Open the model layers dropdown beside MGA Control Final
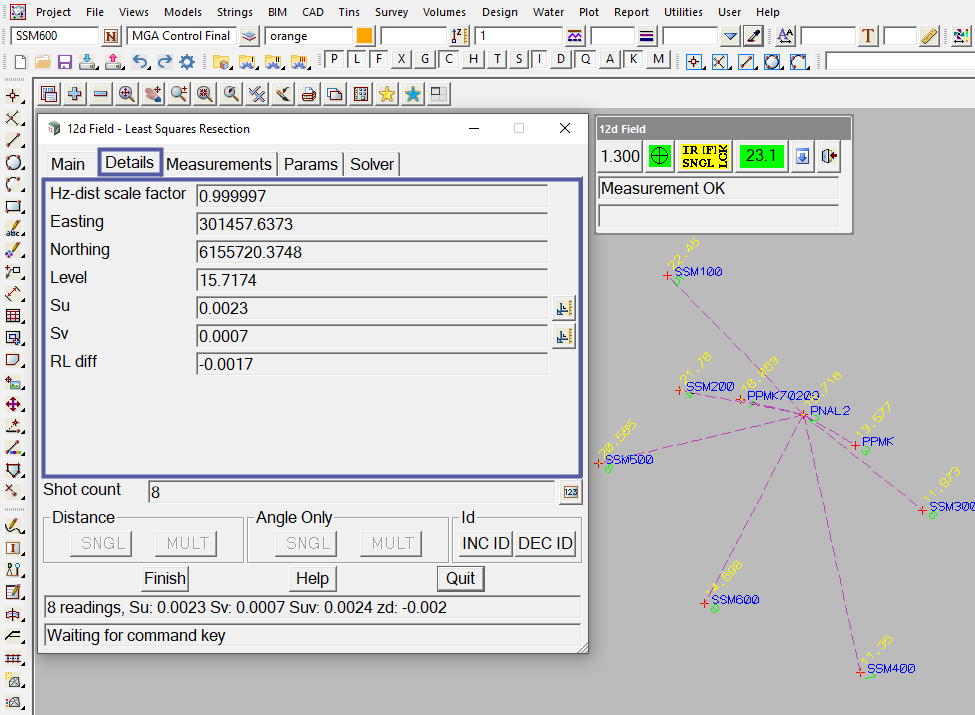 coord(249,36)
